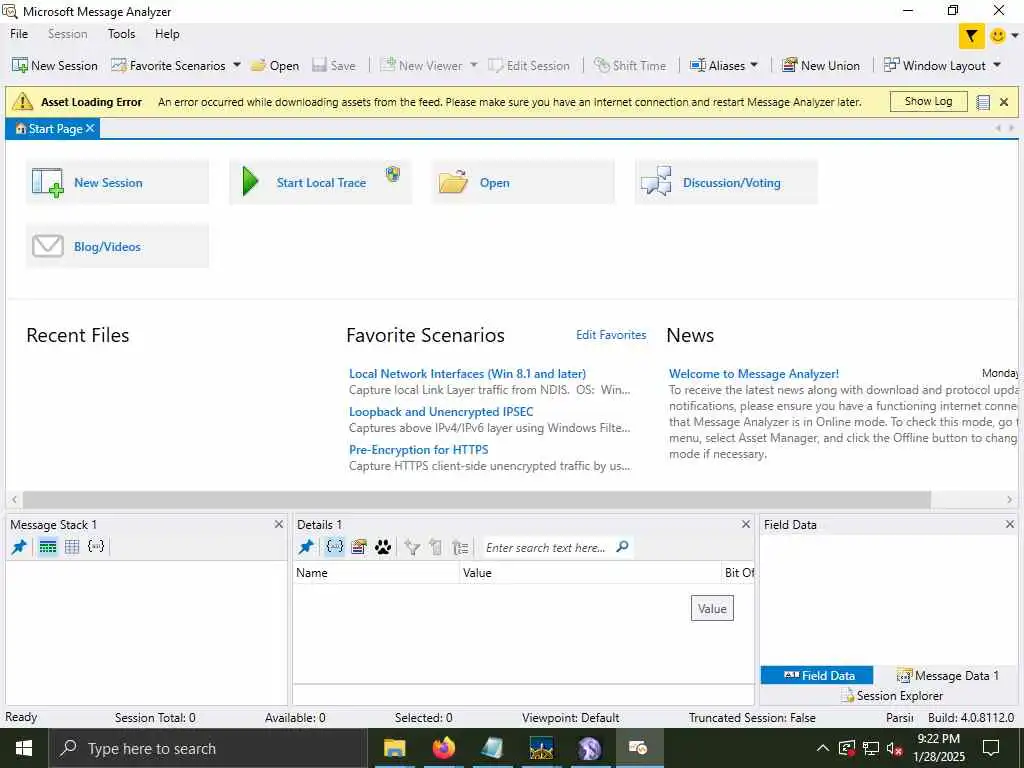Image resolution: width=1024 pixels, height=768 pixels.
Task: Click New Union in the toolbar
Action: (x=821, y=65)
